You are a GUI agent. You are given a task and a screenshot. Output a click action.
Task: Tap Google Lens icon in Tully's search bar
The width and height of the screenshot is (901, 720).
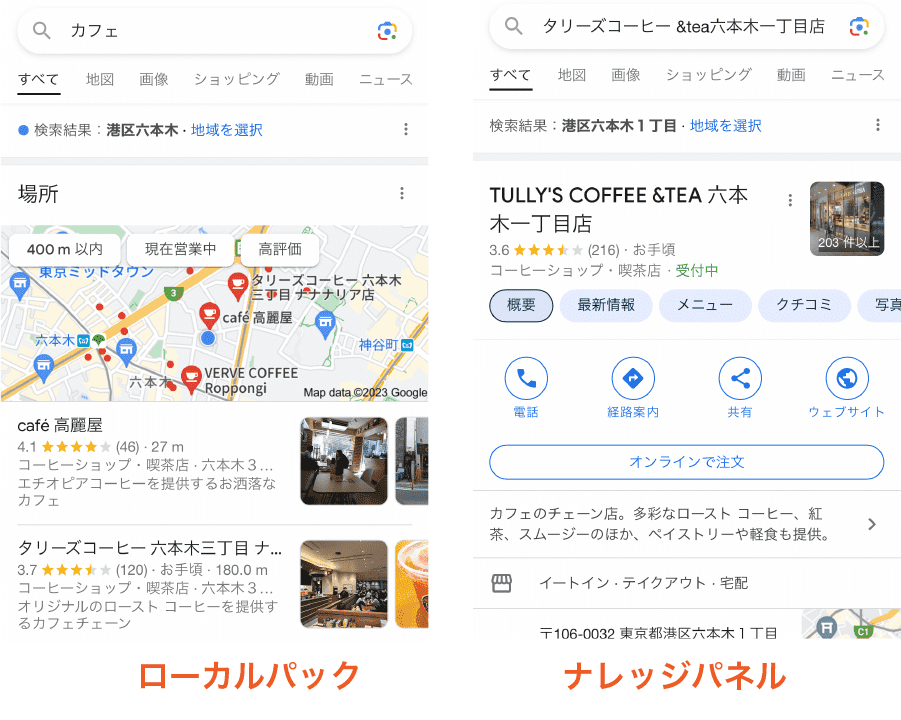[859, 26]
